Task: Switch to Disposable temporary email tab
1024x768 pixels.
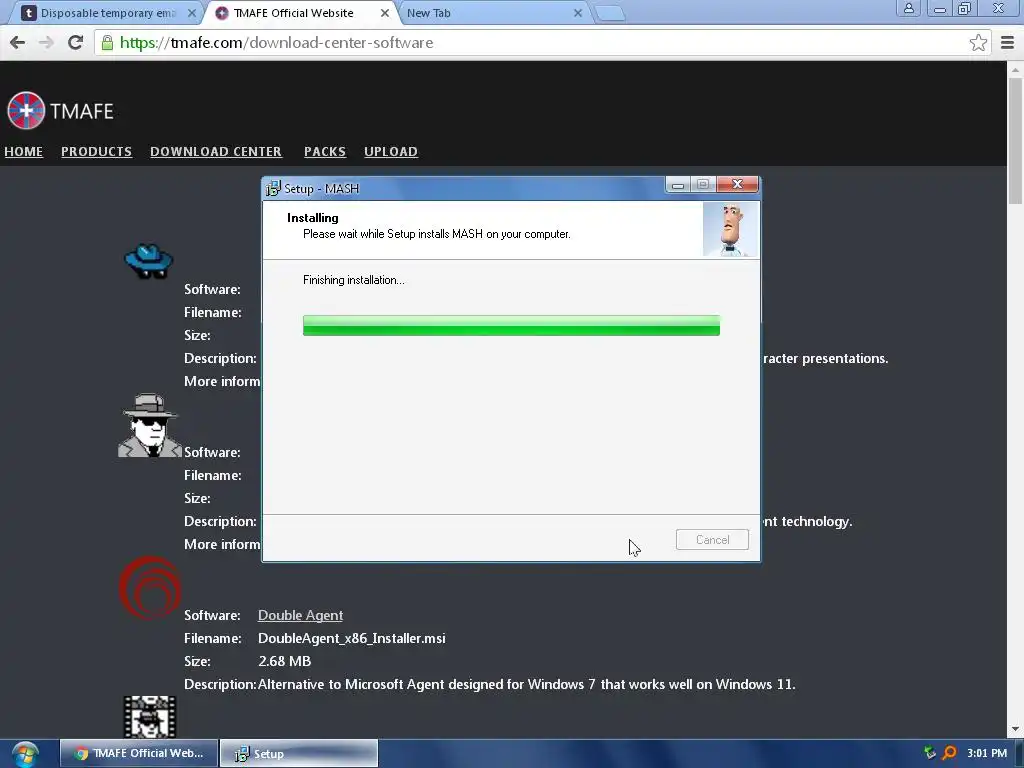Action: click(108, 13)
